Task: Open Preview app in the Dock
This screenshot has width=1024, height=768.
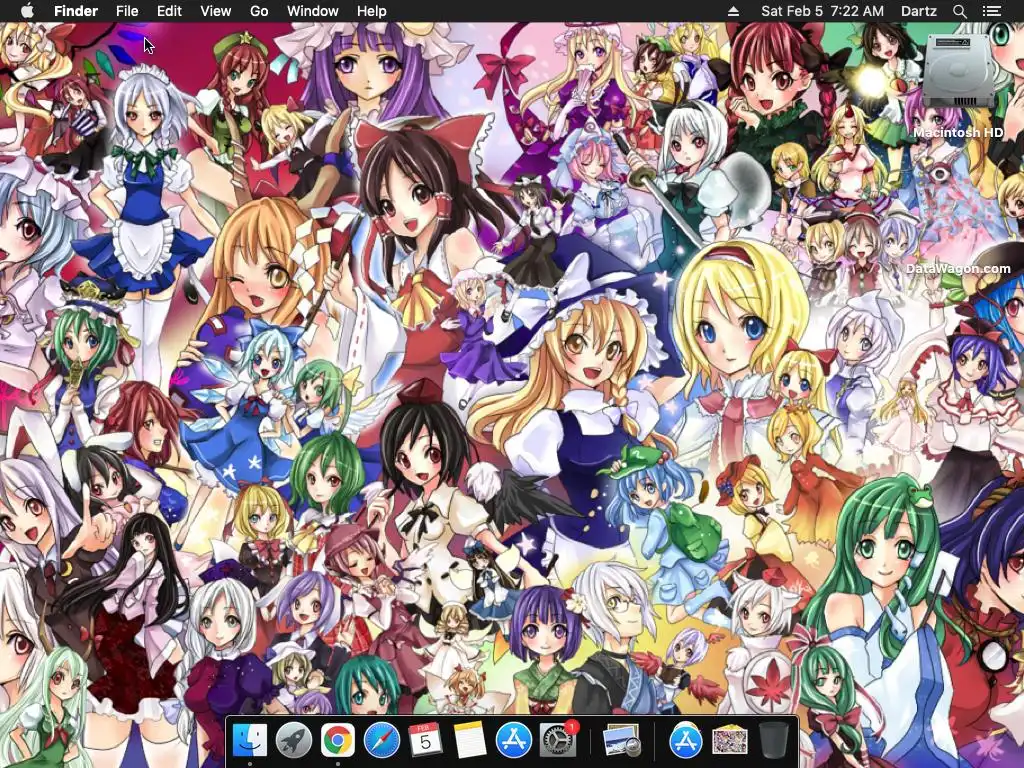Action: pos(621,742)
